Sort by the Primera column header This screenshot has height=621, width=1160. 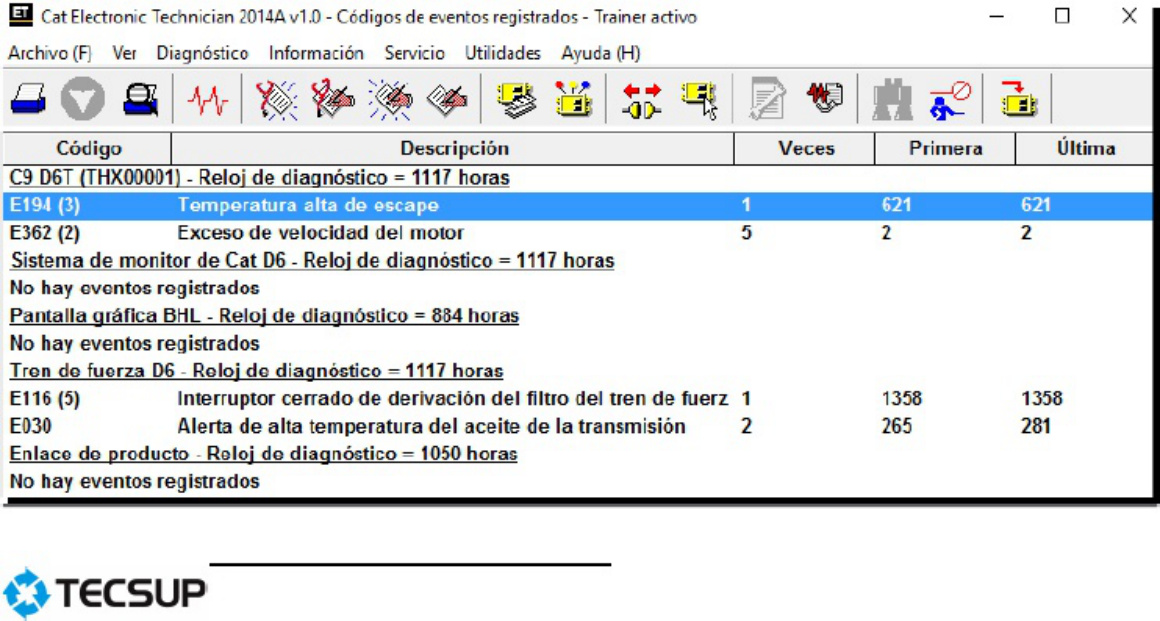(945, 149)
